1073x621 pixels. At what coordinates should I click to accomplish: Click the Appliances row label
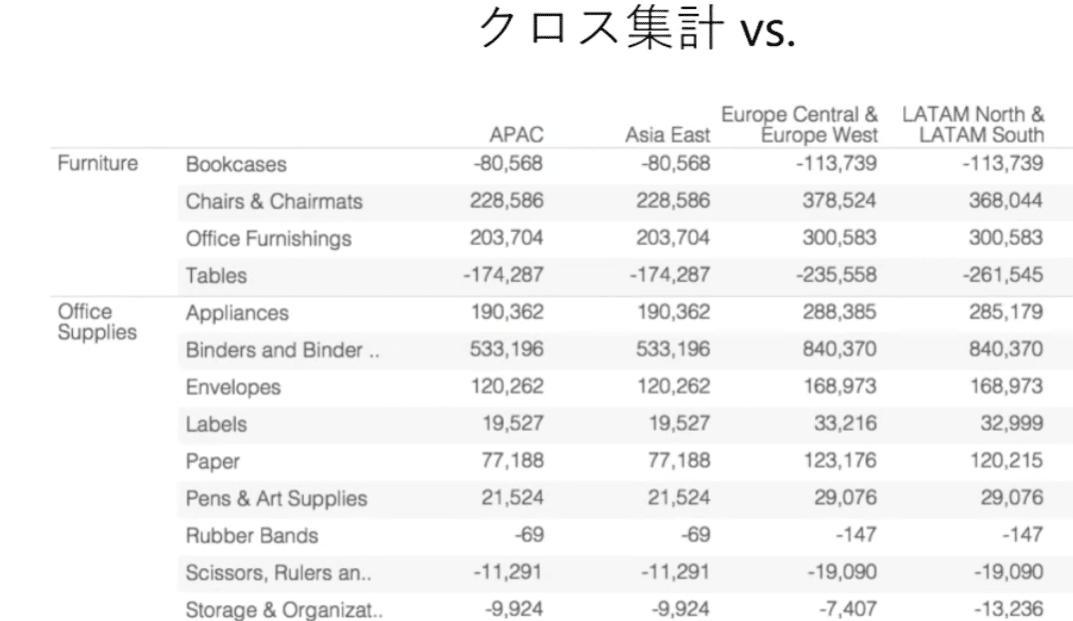pos(237,313)
